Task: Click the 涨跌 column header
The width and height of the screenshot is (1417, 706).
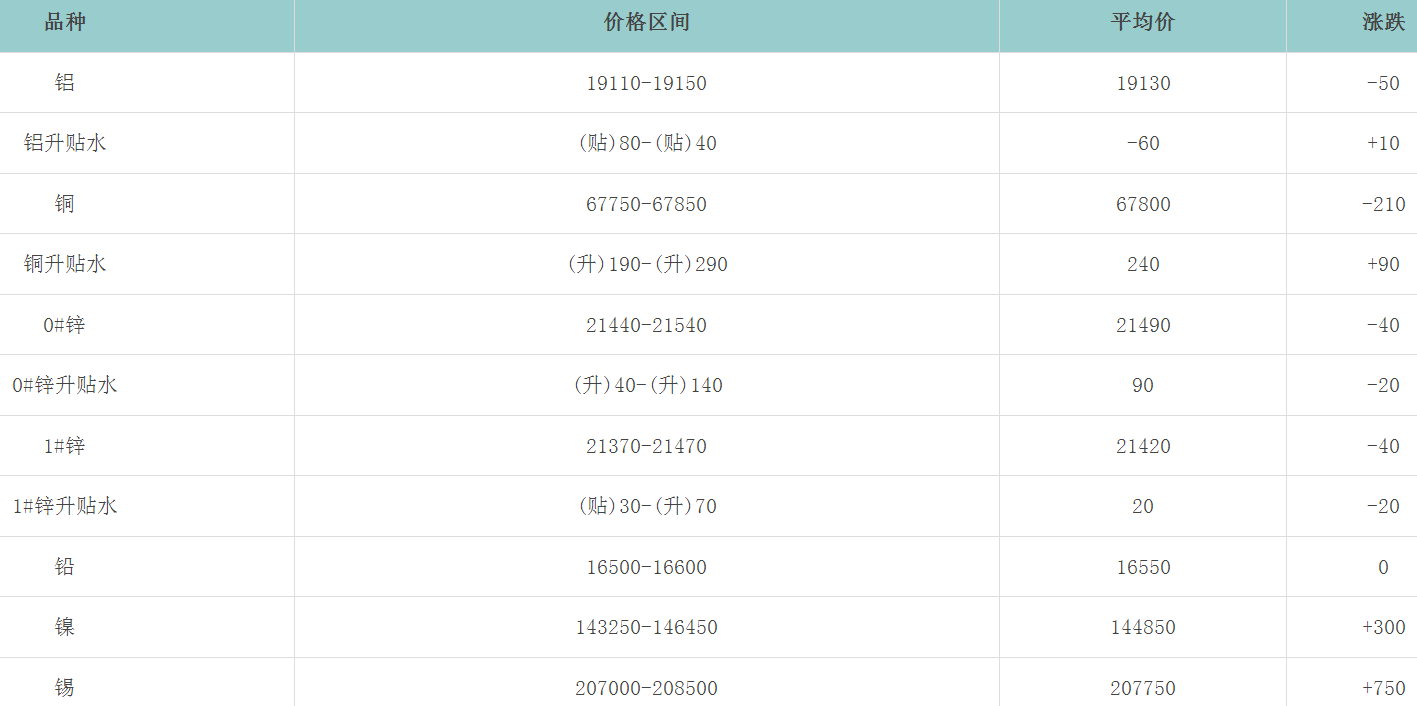Action: (x=1383, y=23)
